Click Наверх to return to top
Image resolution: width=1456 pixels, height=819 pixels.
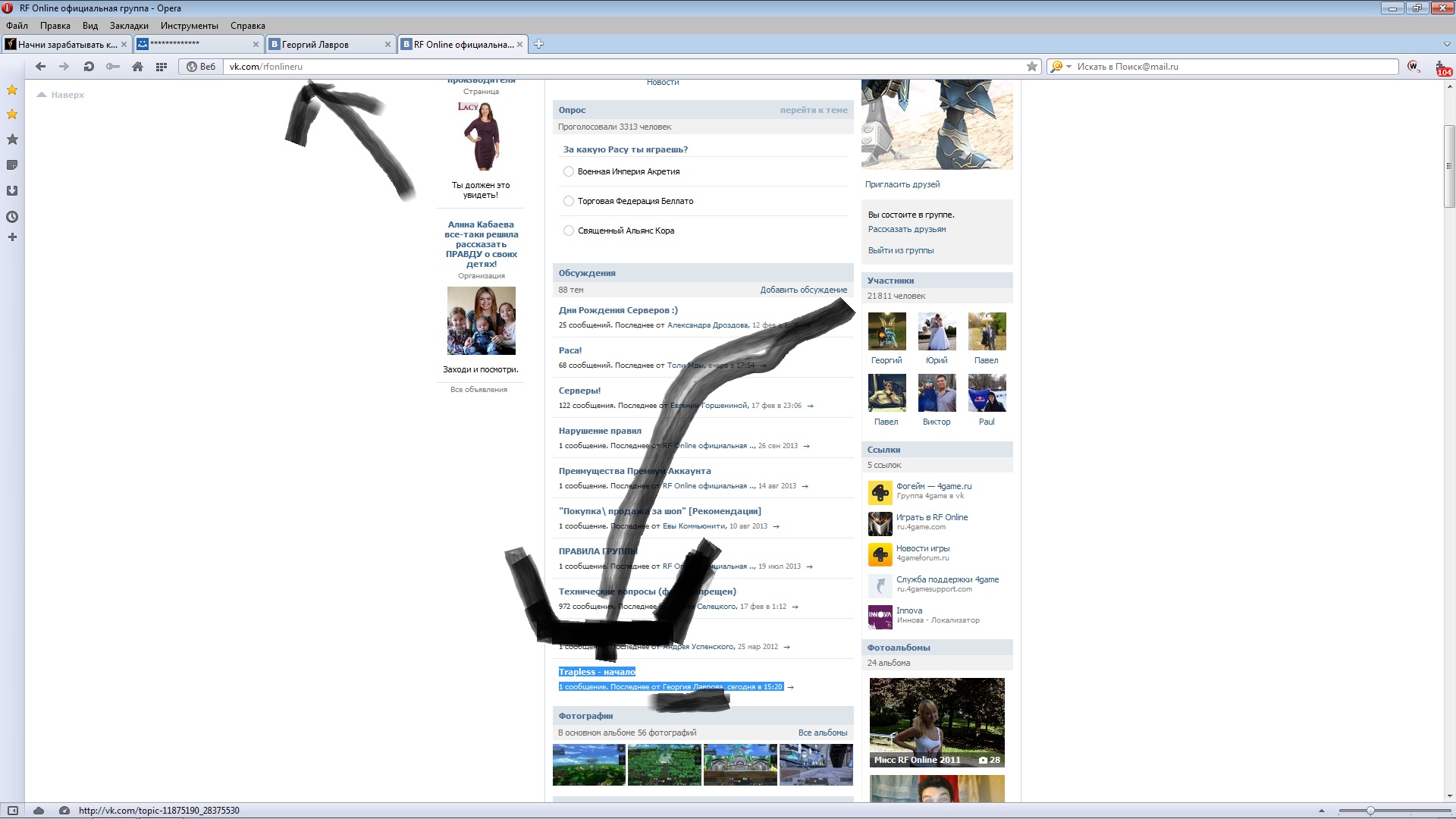[61, 95]
